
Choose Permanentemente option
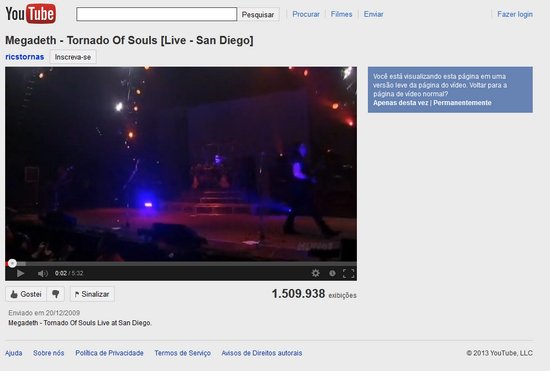tap(462, 103)
